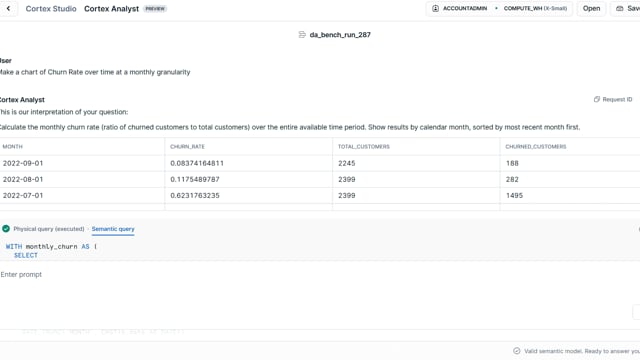Open the ACCOUNTADMIN COMPUTE_WH role selector

click(500, 8)
